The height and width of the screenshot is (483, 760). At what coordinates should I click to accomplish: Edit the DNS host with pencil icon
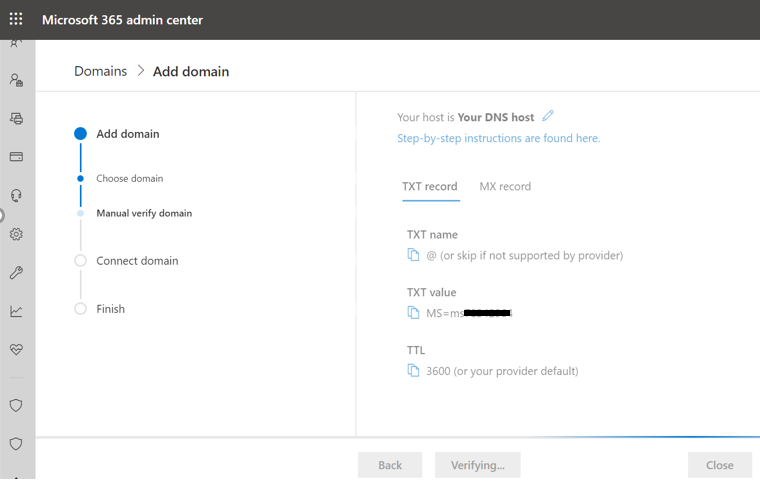548,117
